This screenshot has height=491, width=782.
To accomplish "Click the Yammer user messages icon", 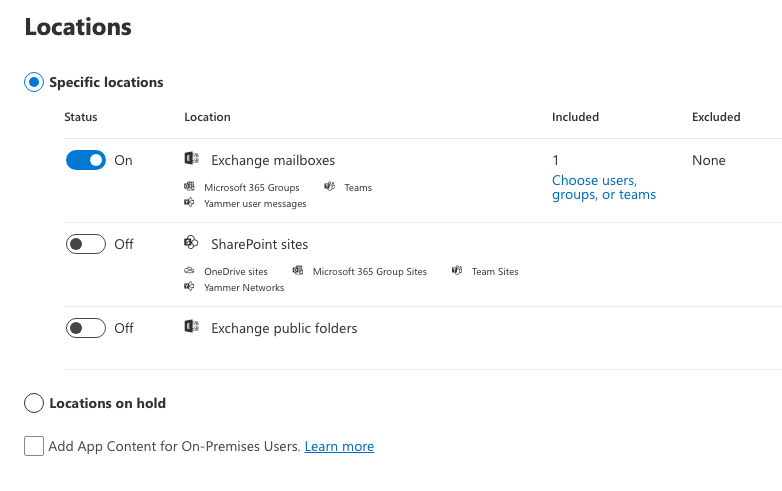I will (189, 203).
